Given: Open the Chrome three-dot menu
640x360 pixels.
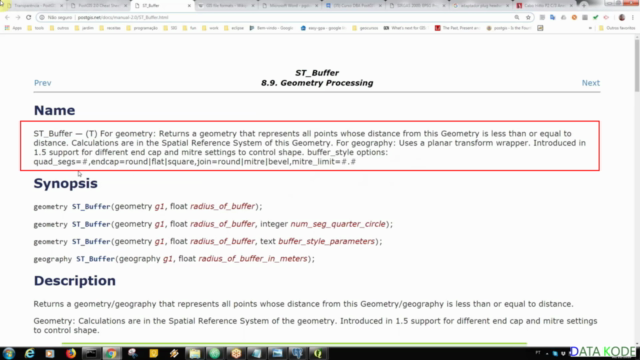Looking at the screenshot, I should click(x=633, y=18).
